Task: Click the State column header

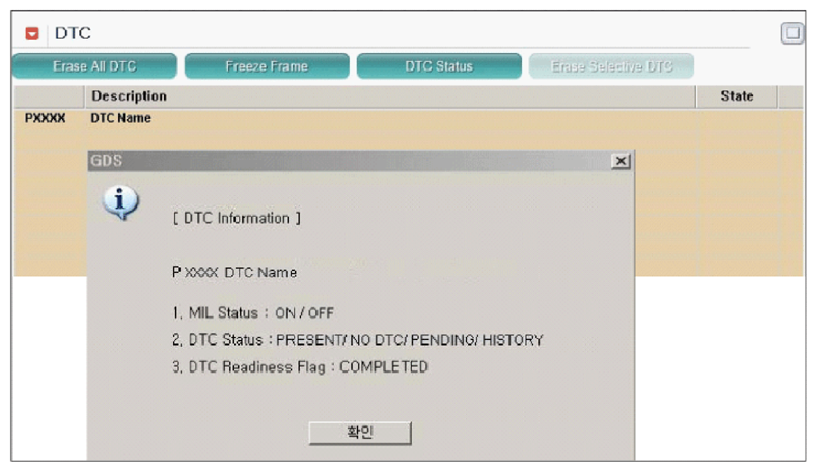Action: tap(736, 96)
